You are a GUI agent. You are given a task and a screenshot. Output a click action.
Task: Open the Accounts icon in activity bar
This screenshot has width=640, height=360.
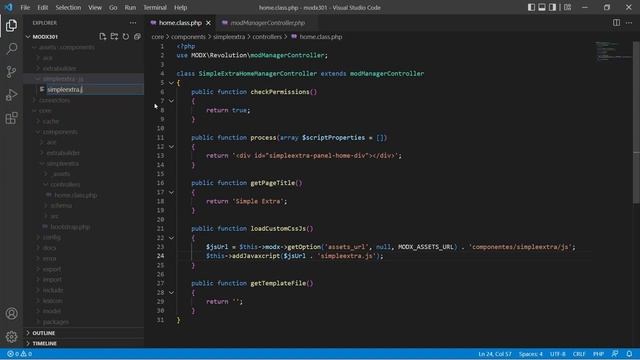click(x=11, y=313)
